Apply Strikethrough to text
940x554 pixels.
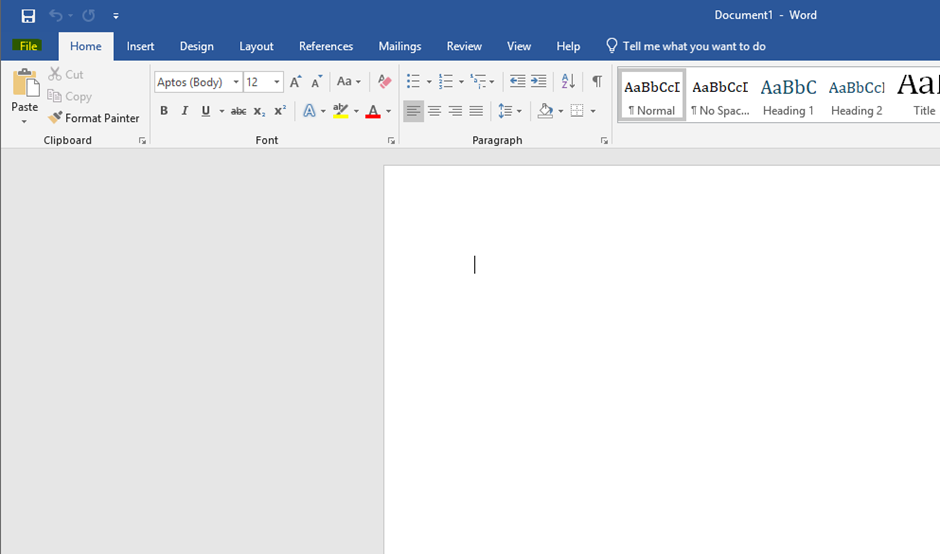point(238,112)
